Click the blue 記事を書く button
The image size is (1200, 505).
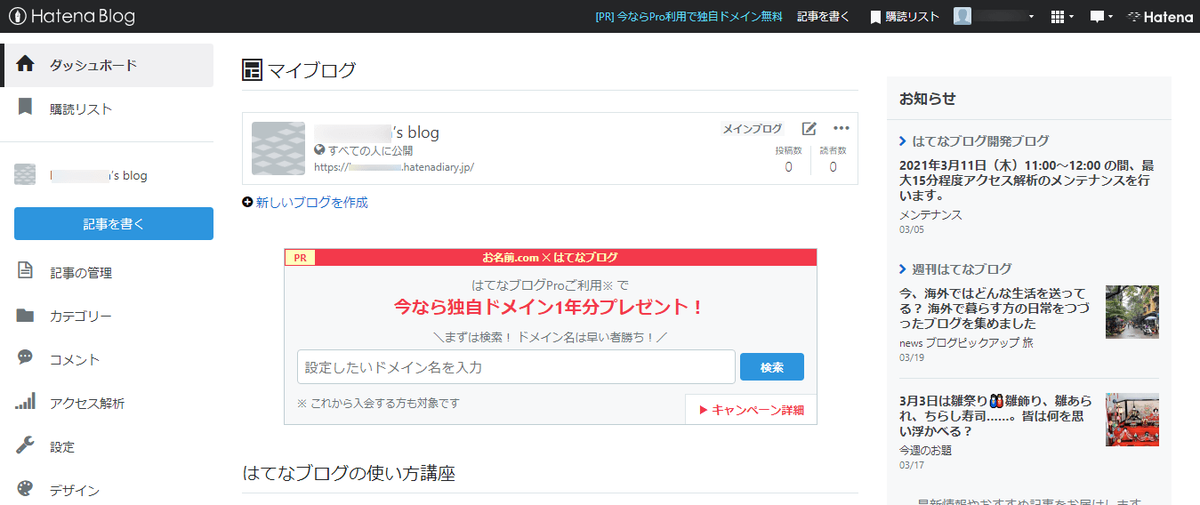coord(113,223)
